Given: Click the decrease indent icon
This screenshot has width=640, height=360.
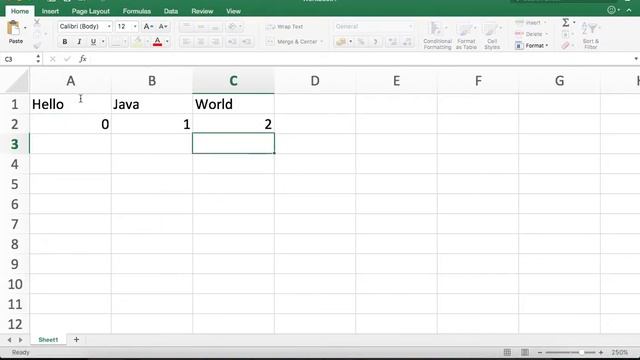Looking at the screenshot, I should click(x=232, y=42).
